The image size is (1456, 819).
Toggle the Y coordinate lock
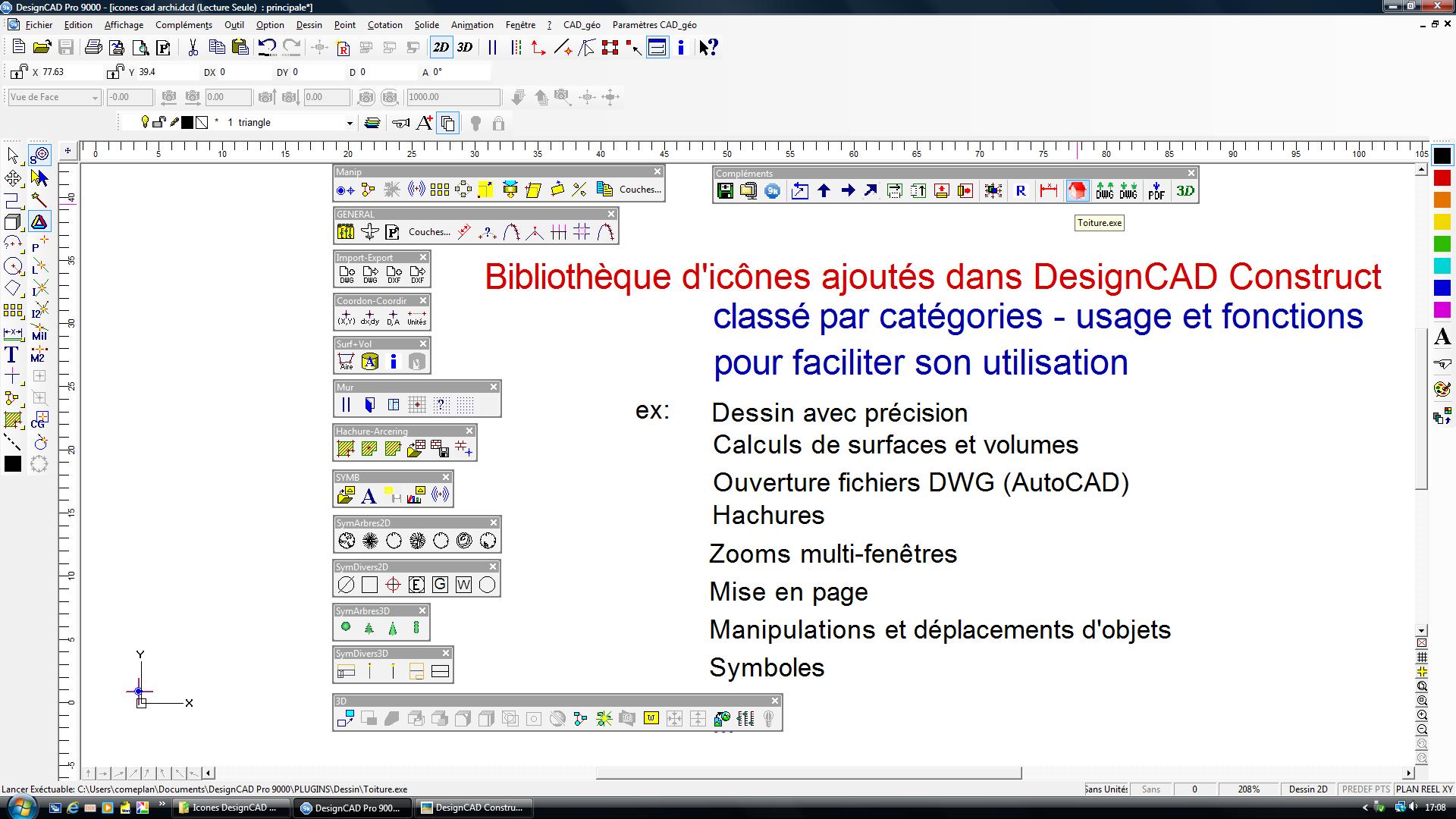pyautogui.click(x=115, y=72)
